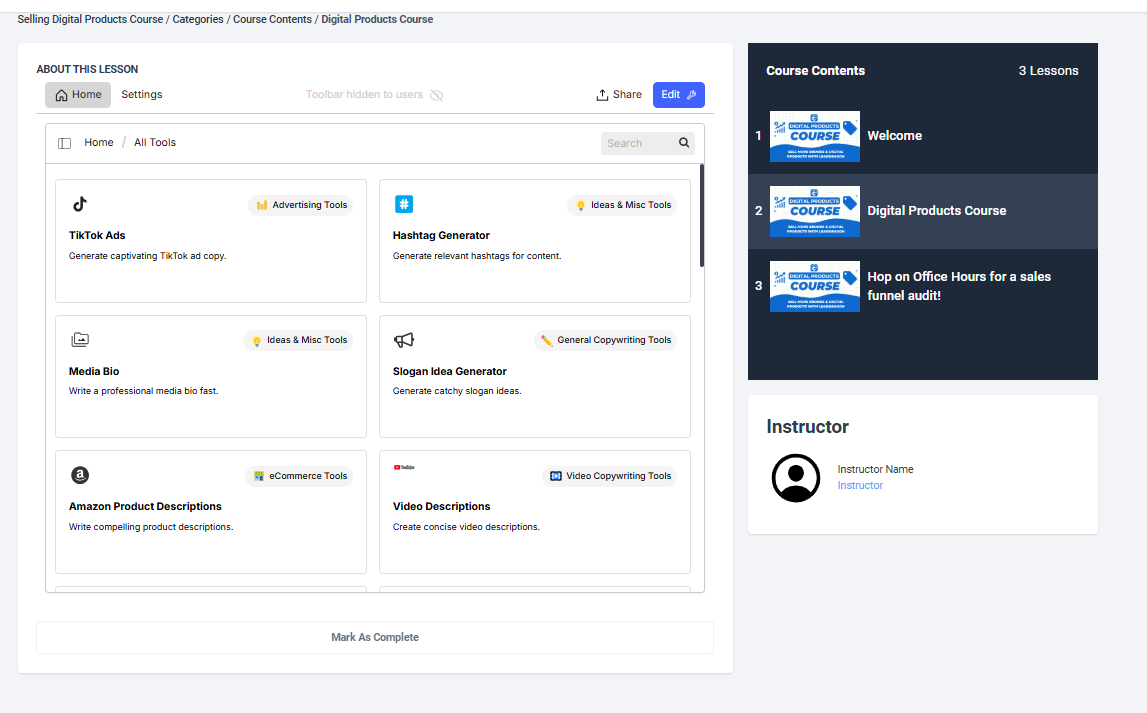This screenshot has width=1147, height=713.
Task: Click into the Search input field
Action: (637, 143)
